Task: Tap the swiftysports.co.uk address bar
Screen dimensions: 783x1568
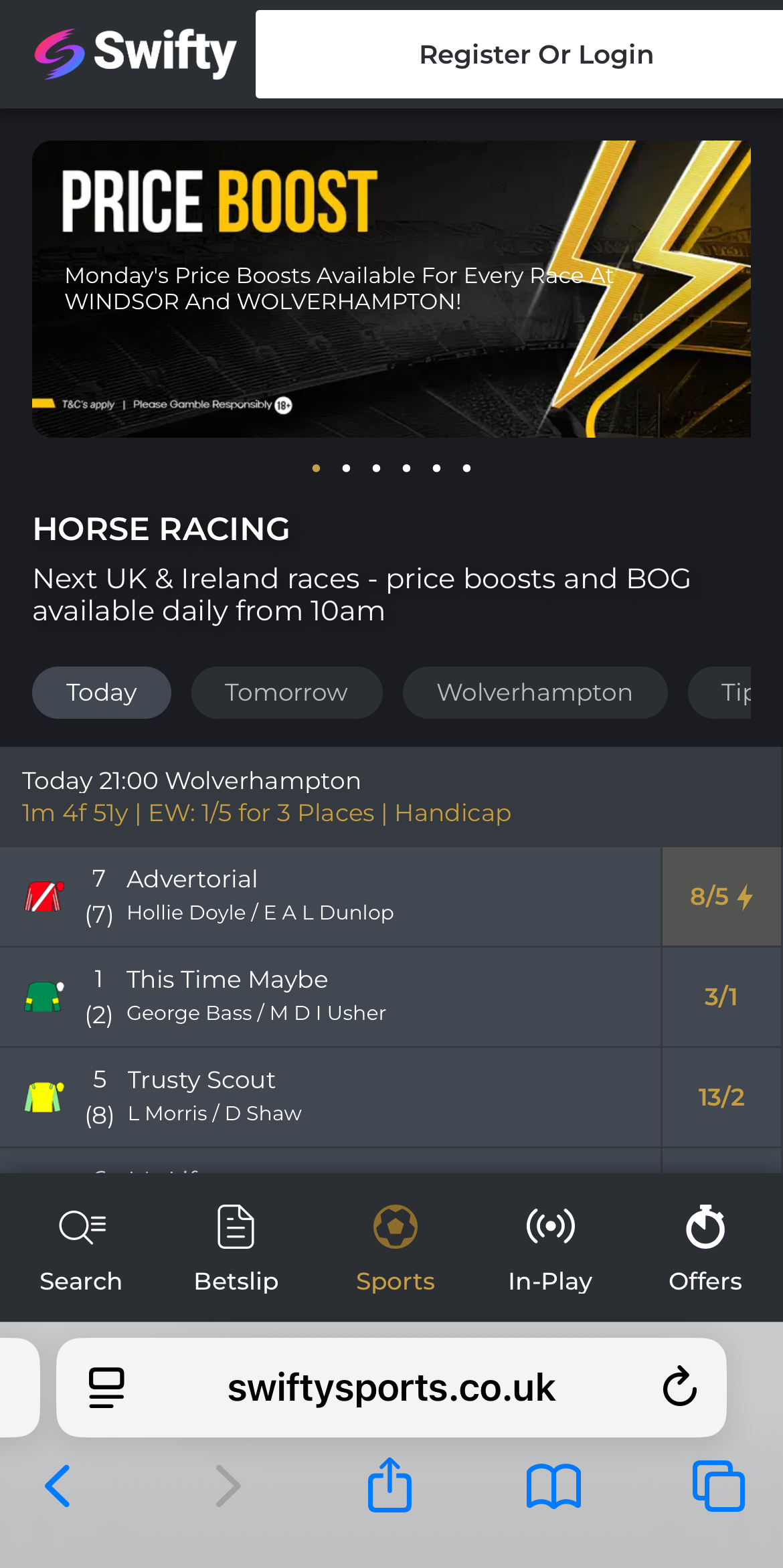Action: 391,1387
